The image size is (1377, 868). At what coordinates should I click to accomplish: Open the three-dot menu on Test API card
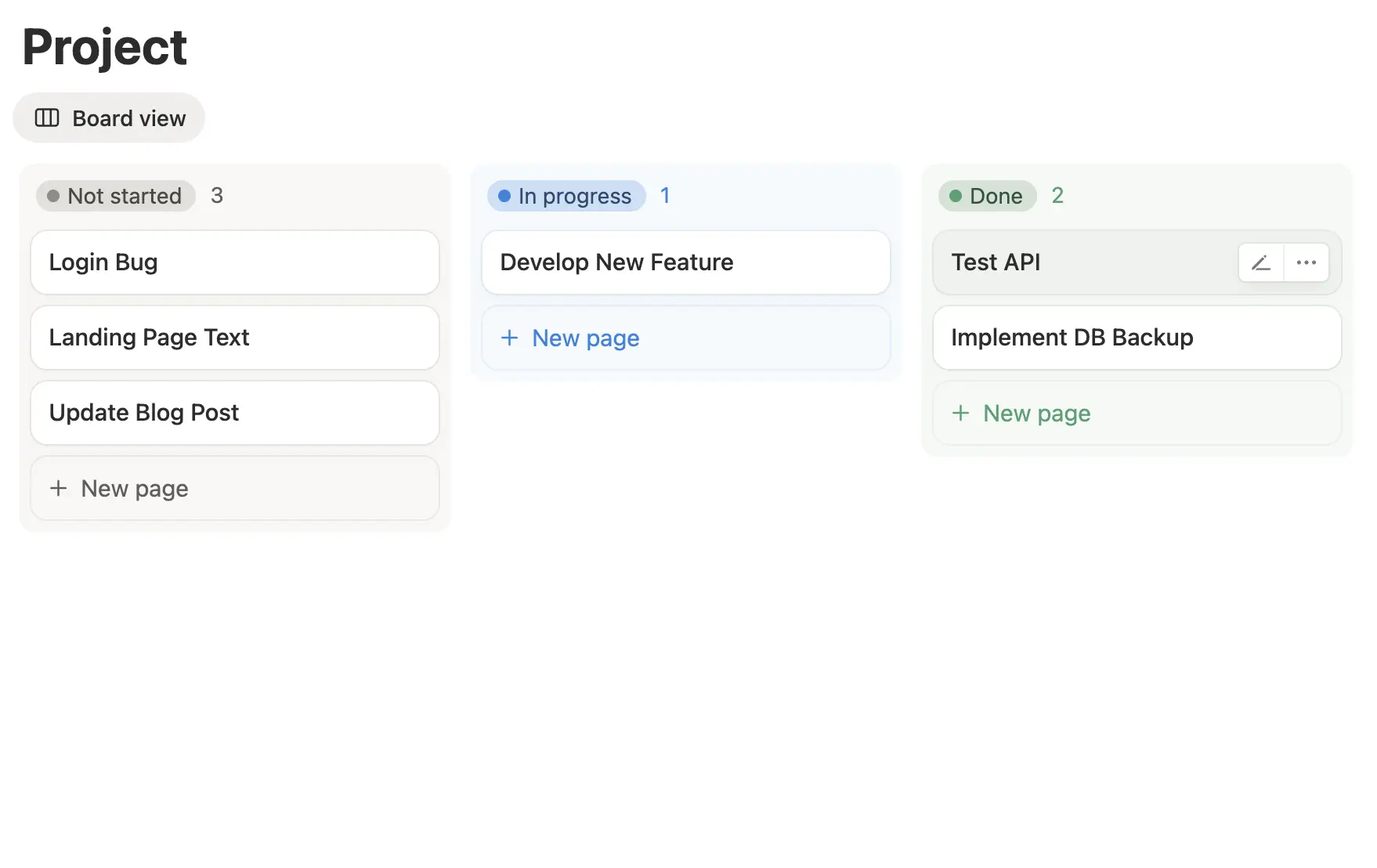1306,262
